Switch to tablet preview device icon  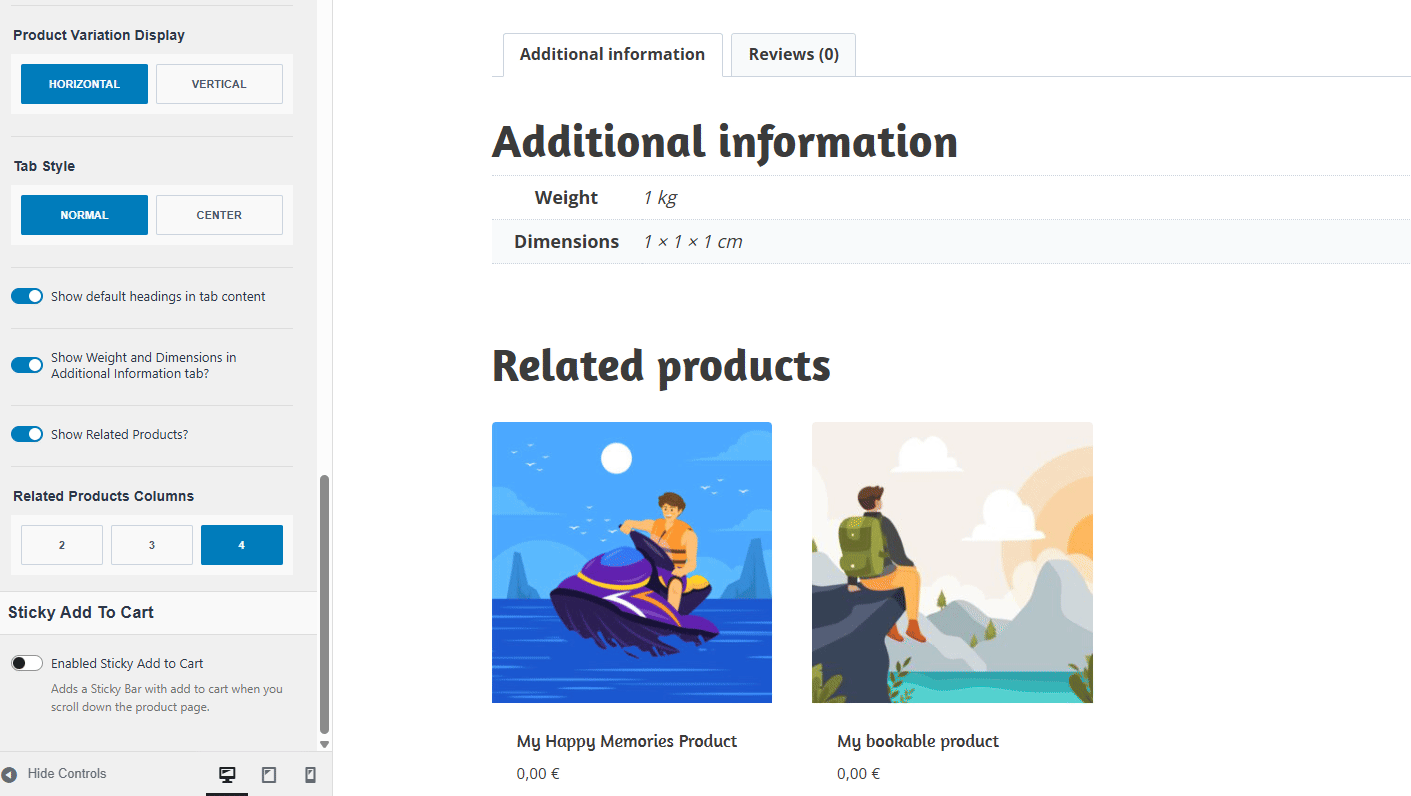[268, 774]
